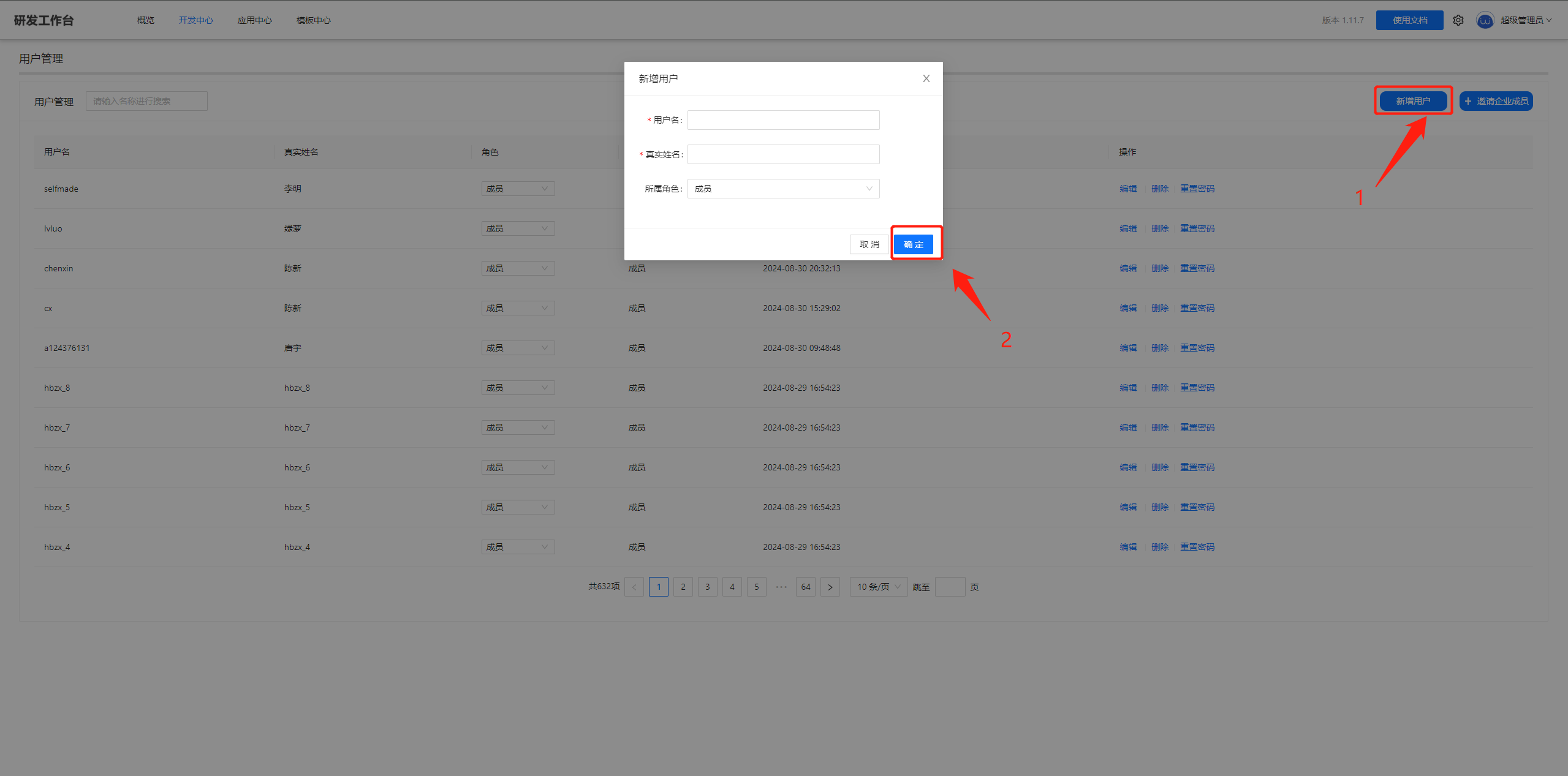1568x776 pixels.
Task: Jump to last page 64
Action: (805, 587)
